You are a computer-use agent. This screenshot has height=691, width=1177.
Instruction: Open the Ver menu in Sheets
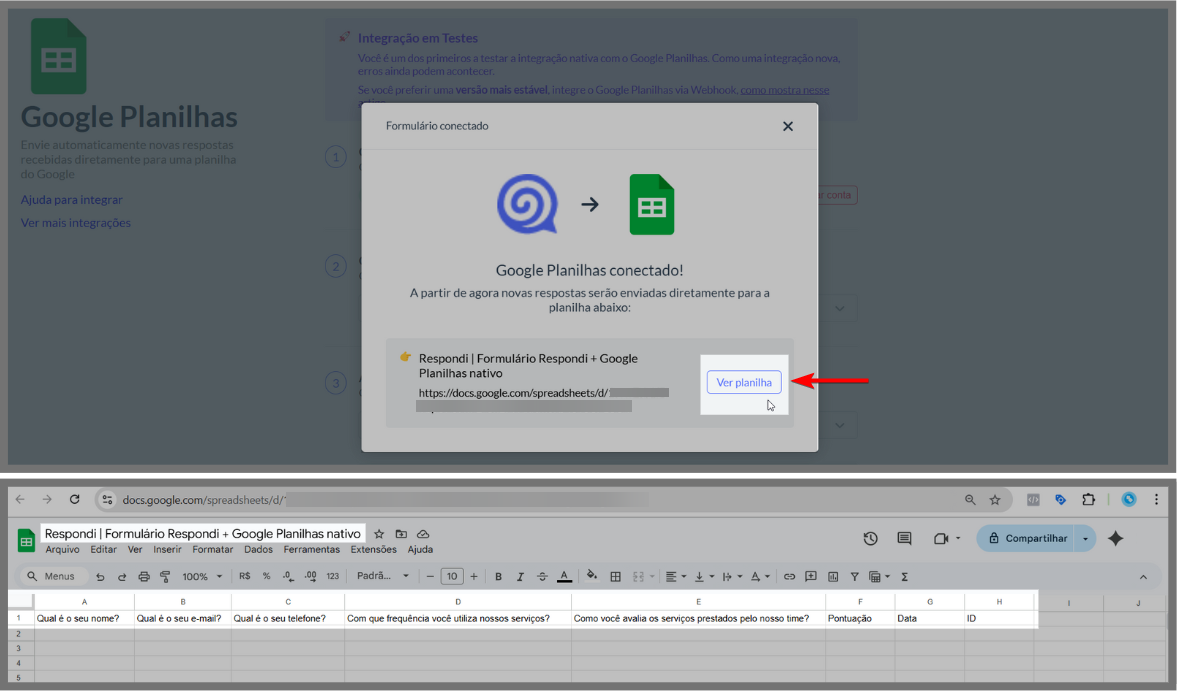(x=135, y=549)
